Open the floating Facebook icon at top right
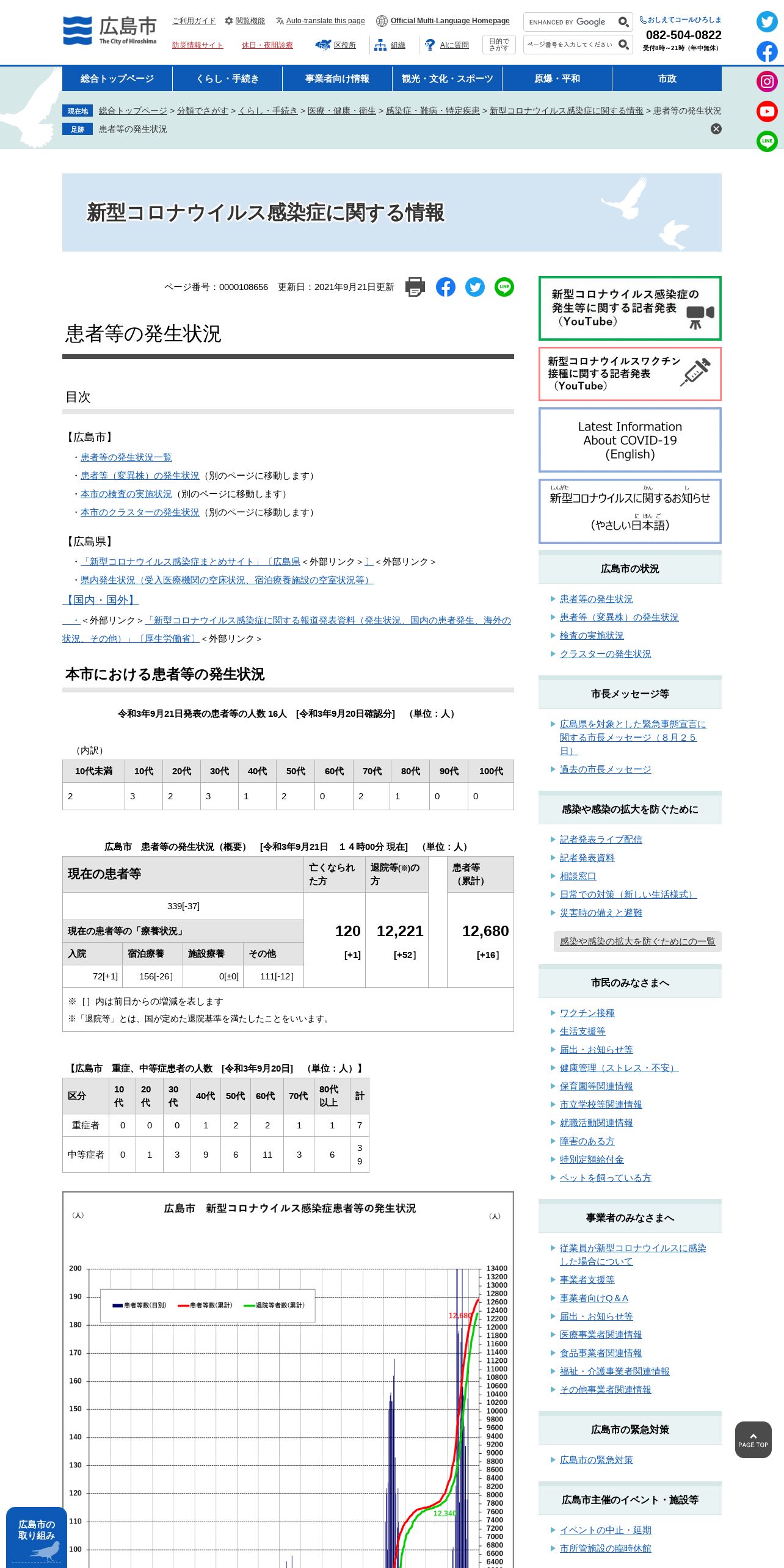Image resolution: width=784 pixels, height=1568 pixels. click(767, 52)
